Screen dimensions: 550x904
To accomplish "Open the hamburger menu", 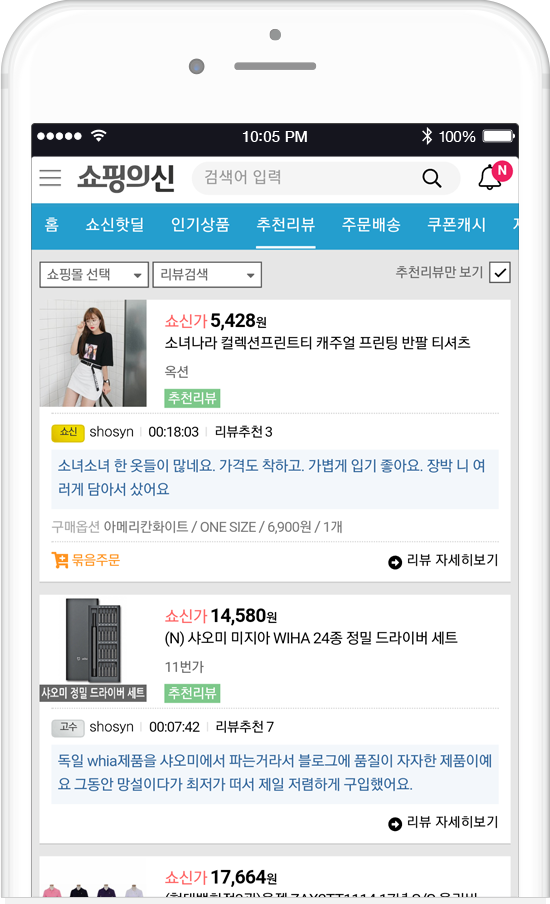I will (x=50, y=178).
